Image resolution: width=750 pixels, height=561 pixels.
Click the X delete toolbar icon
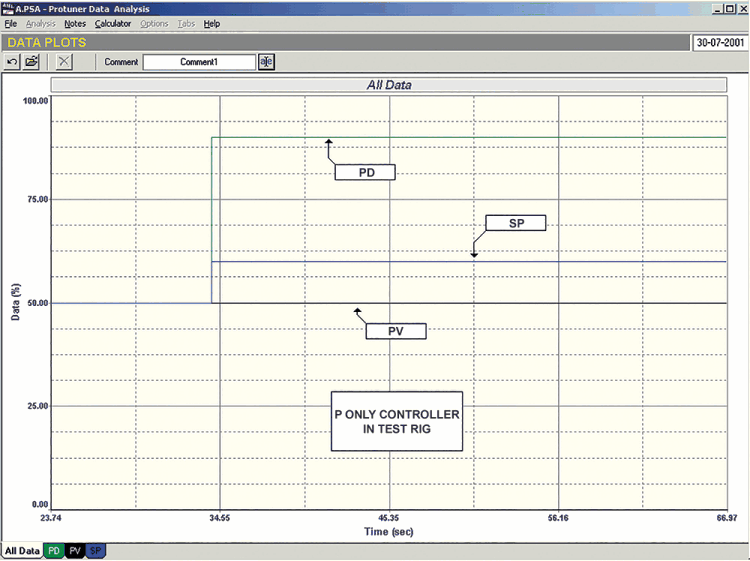(x=63, y=62)
